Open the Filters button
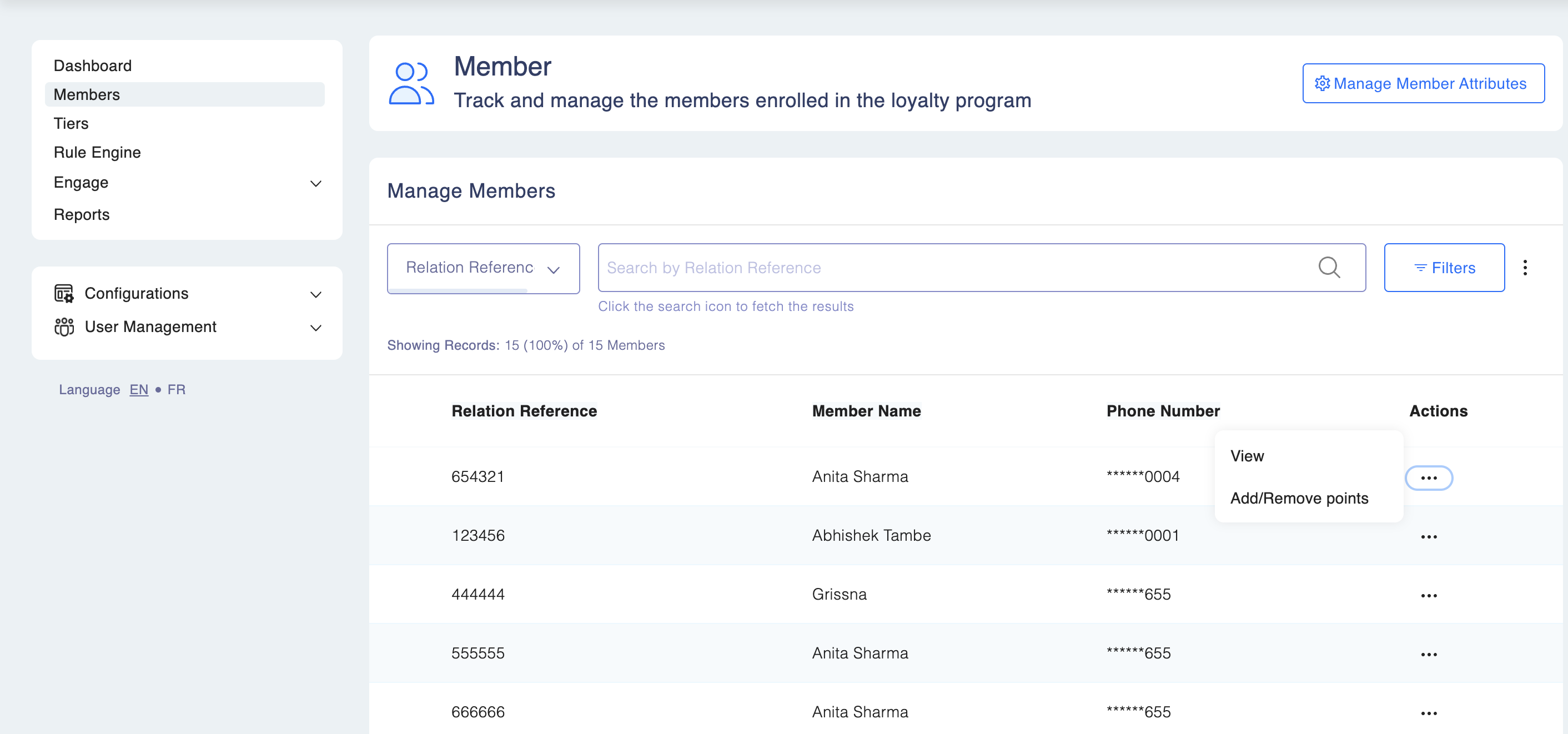This screenshot has width=1568, height=734. coord(1443,268)
